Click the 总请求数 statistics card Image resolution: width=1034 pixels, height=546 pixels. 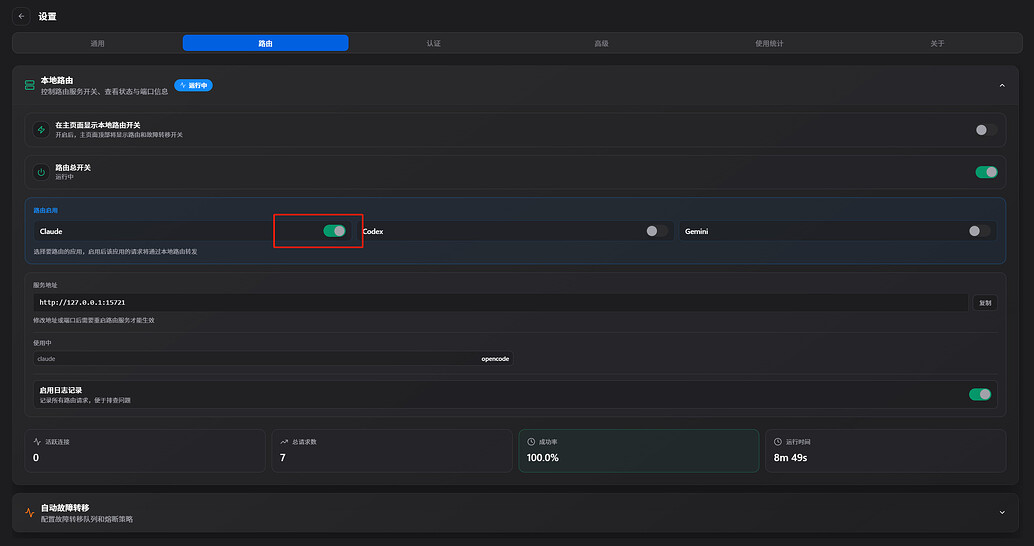click(392, 451)
